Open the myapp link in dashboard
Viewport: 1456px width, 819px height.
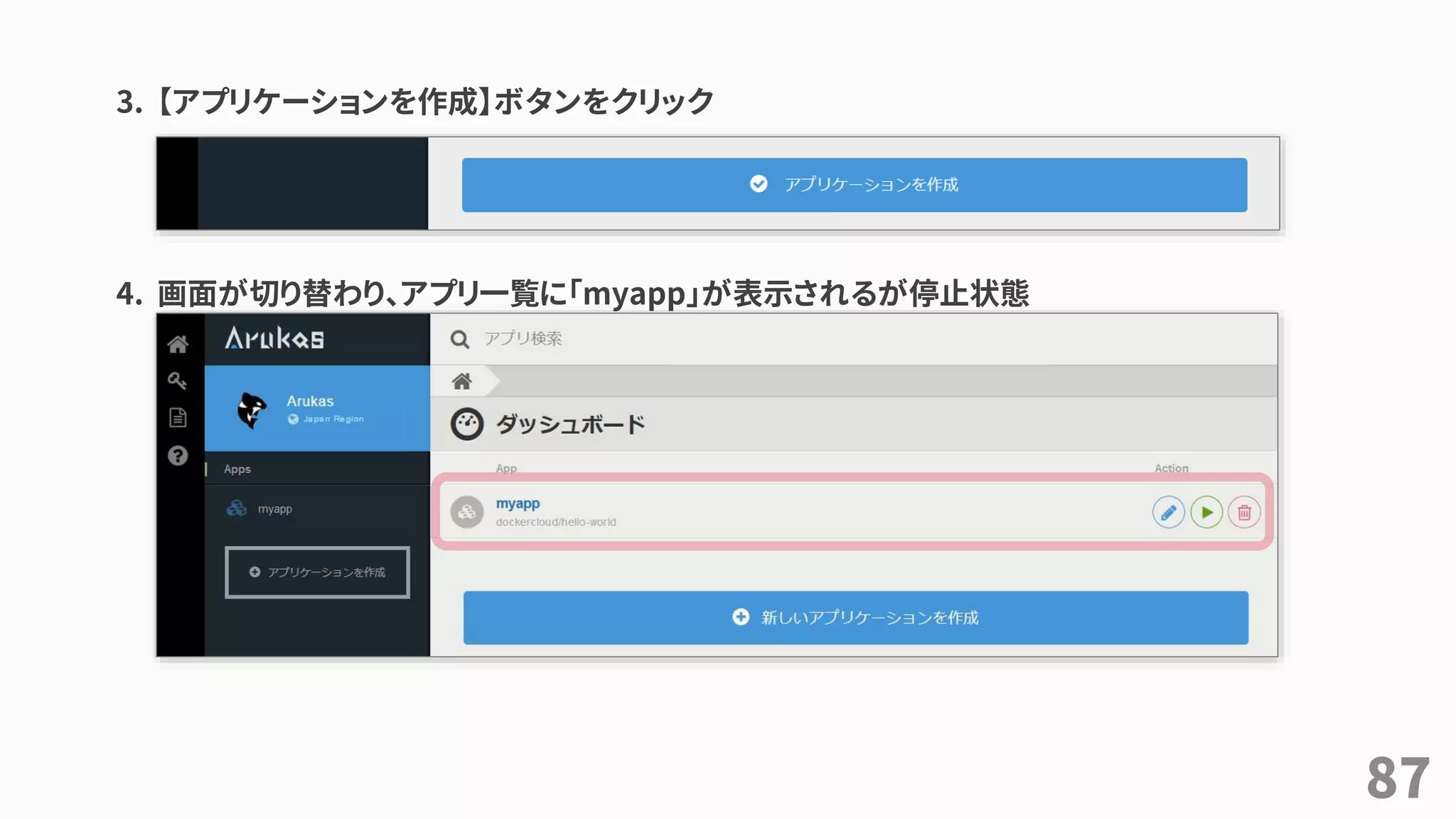pos(518,503)
